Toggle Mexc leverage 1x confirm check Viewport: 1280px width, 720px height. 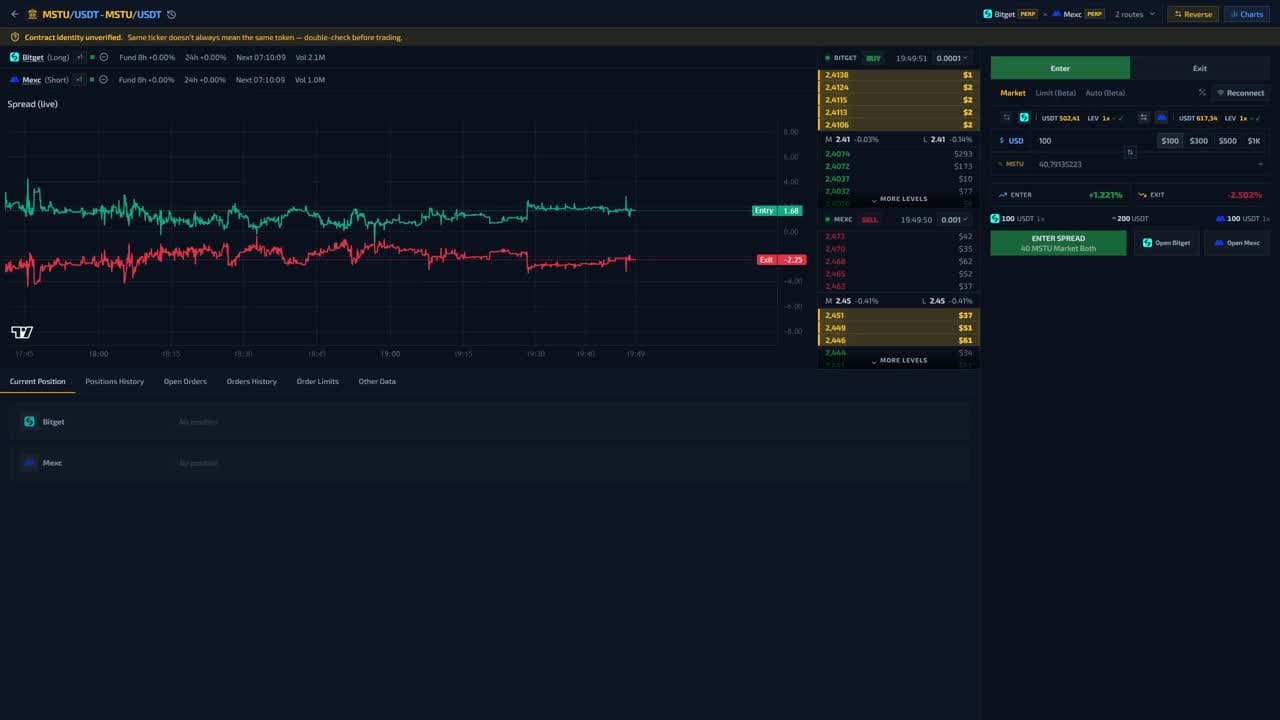(x=1257, y=118)
